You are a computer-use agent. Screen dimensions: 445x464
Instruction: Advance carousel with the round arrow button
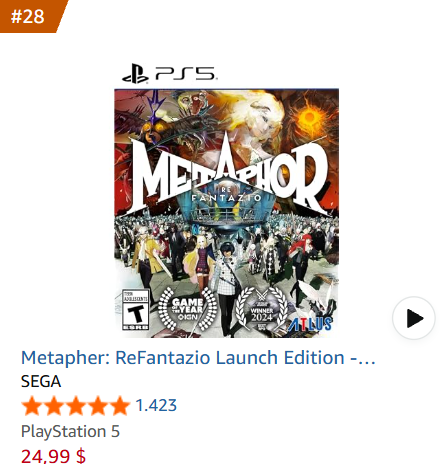(x=414, y=318)
